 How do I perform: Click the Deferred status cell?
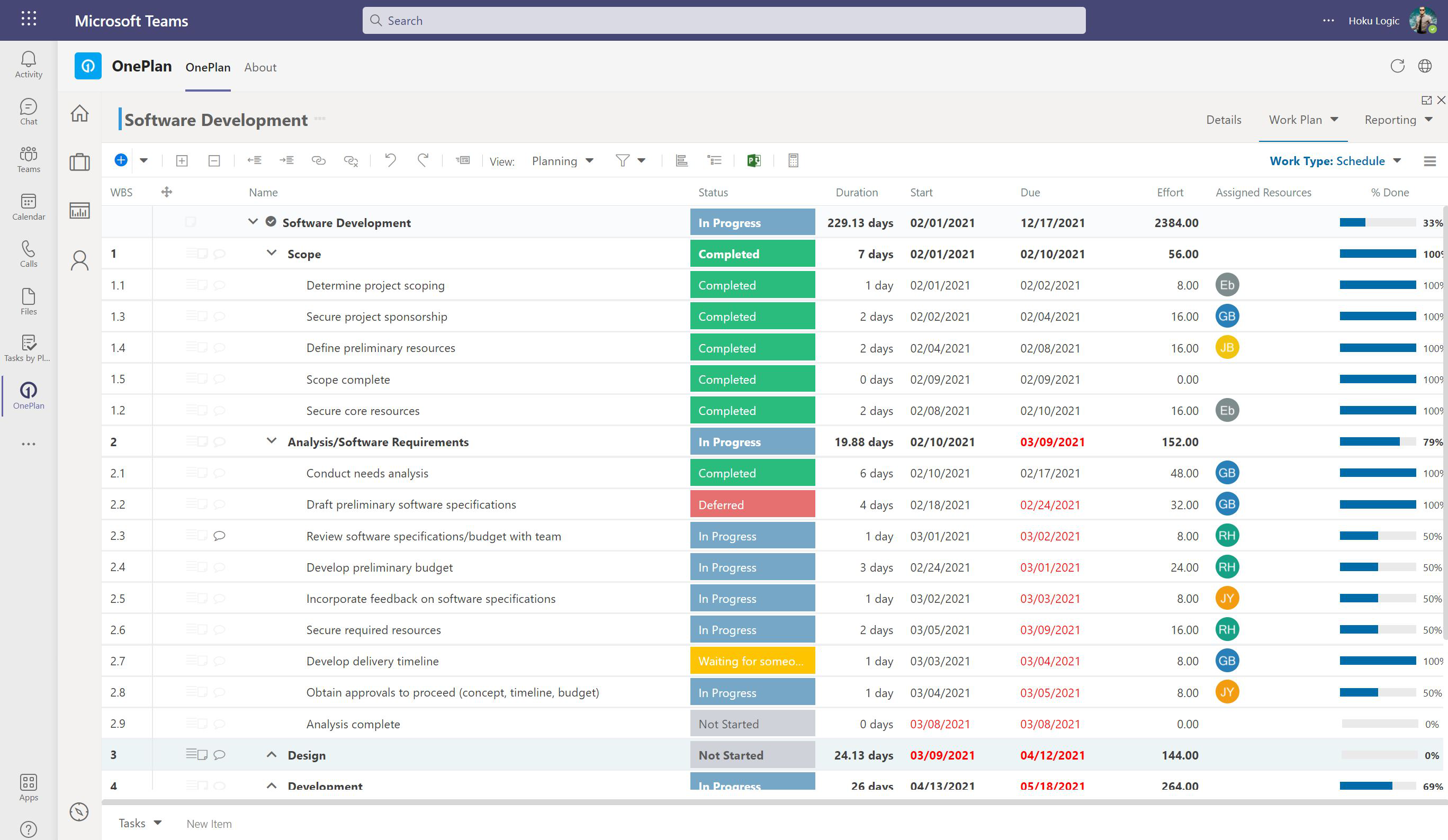pyautogui.click(x=752, y=504)
